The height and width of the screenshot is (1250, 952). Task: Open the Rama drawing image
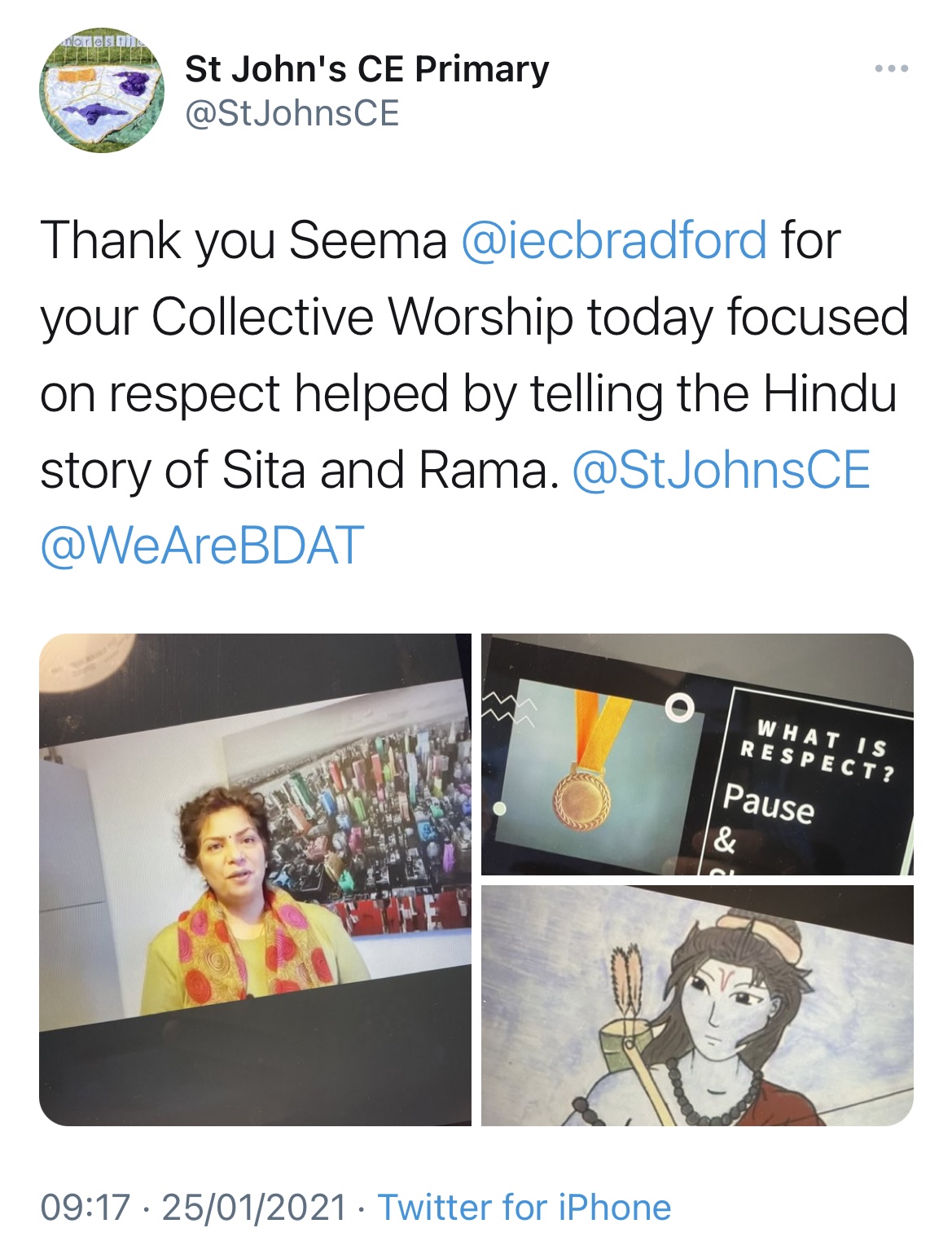tap(697, 1006)
